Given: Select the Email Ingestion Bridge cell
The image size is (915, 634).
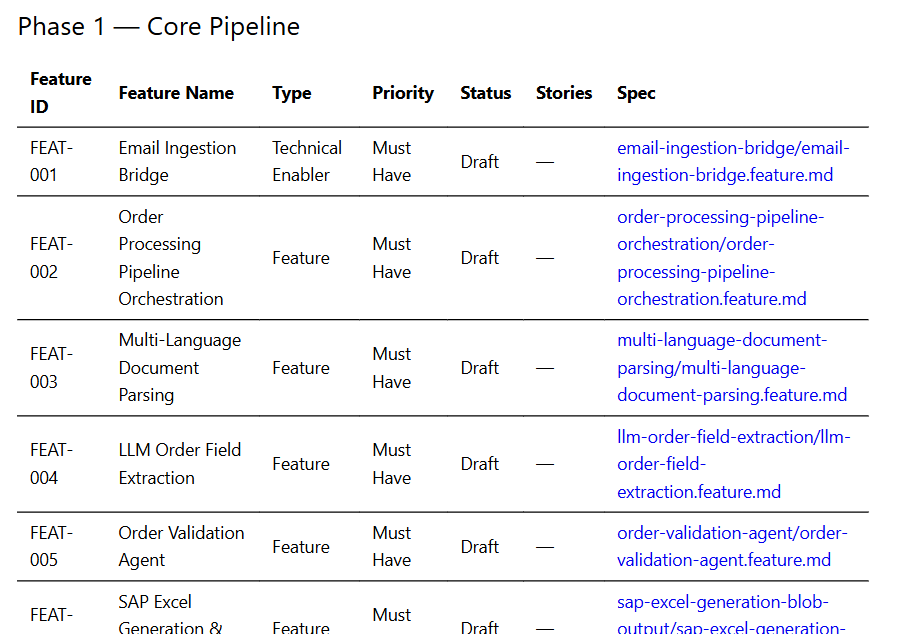Looking at the screenshot, I should (x=177, y=162).
